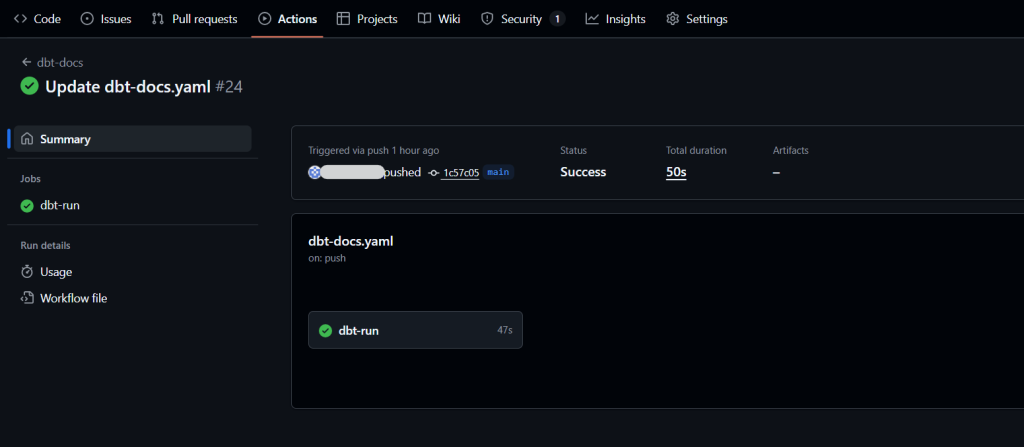
Task: Click the Code brackets icon
Action: click(x=20, y=19)
